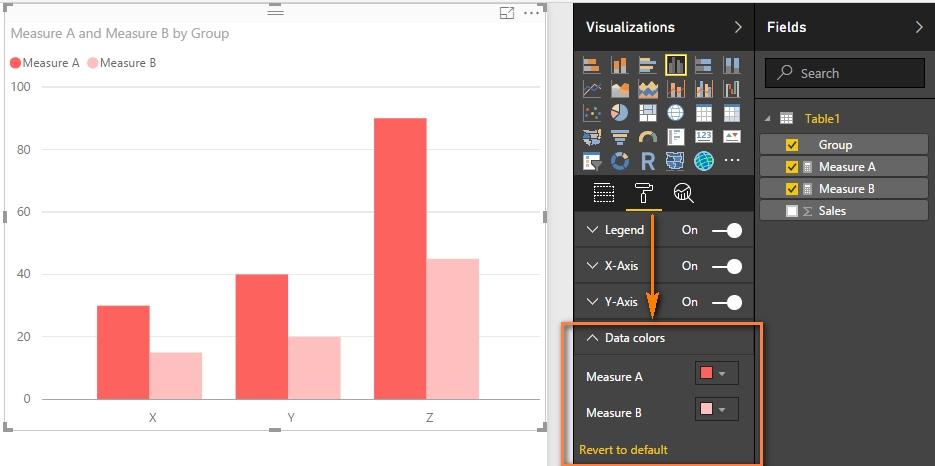Select the 100% stacked column chart visualization
Screen dimensions: 935x466
[732, 65]
